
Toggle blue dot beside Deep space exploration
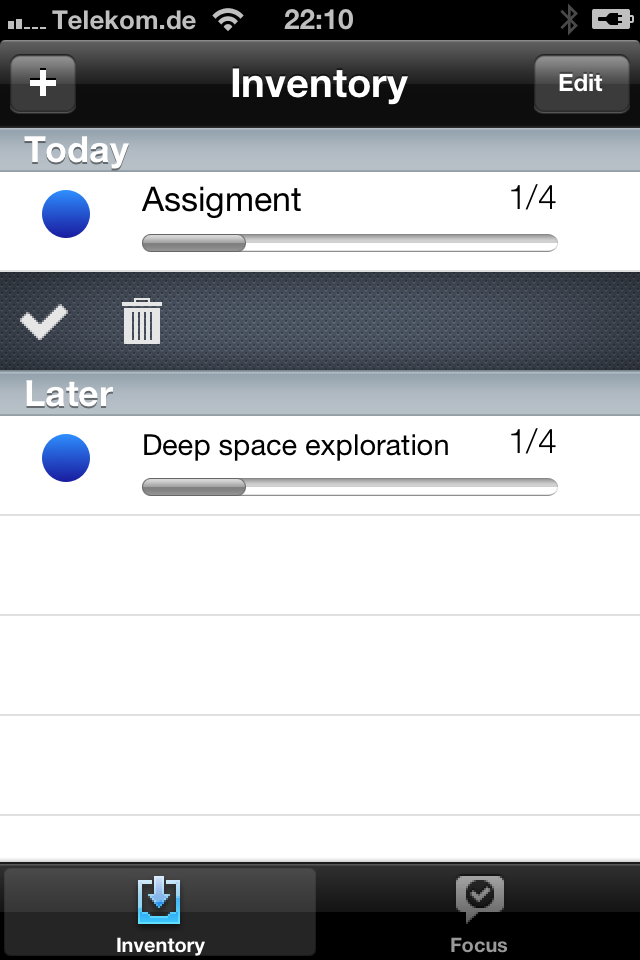click(x=66, y=458)
